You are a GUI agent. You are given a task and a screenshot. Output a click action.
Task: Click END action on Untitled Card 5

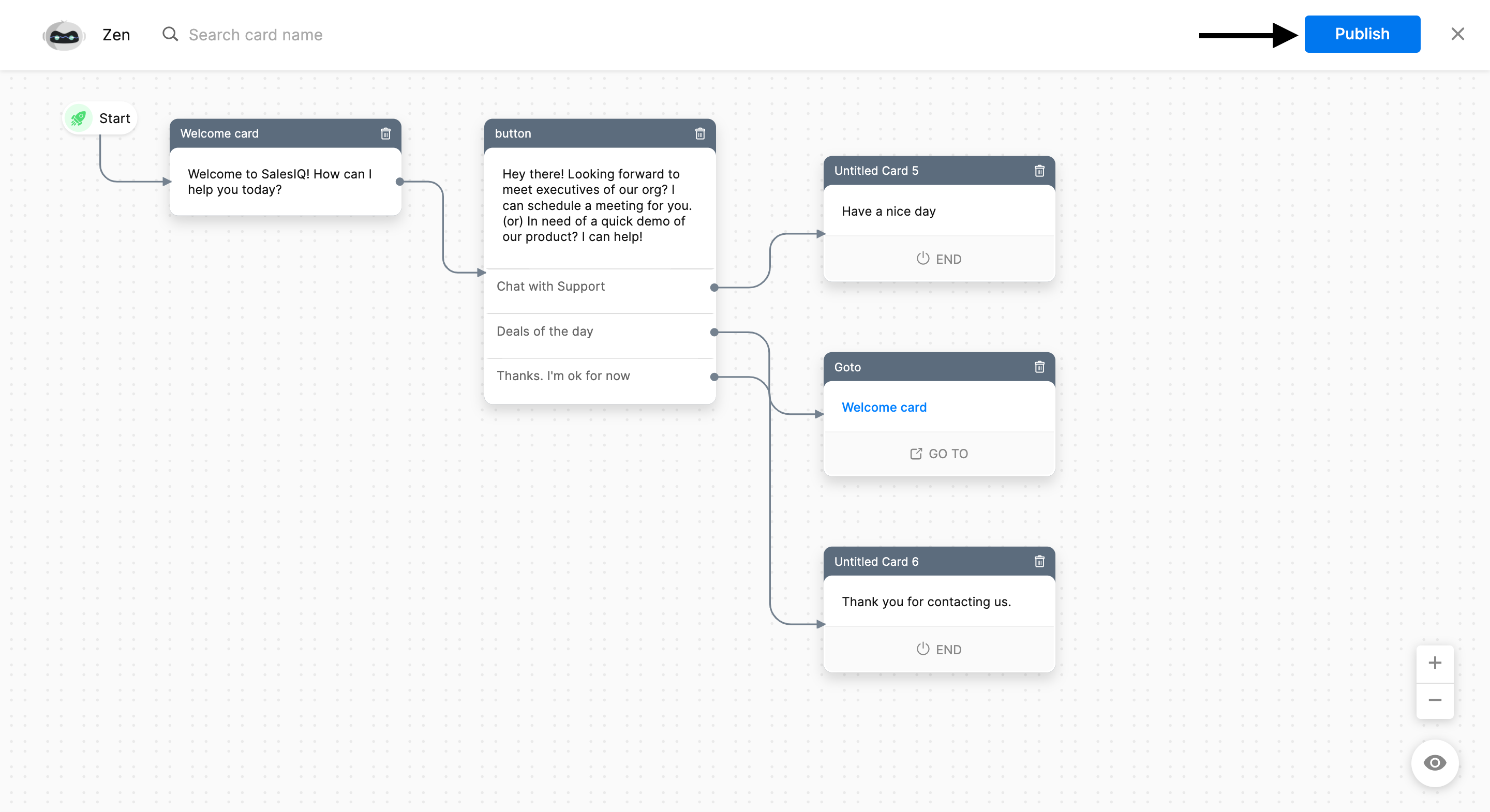click(x=939, y=259)
